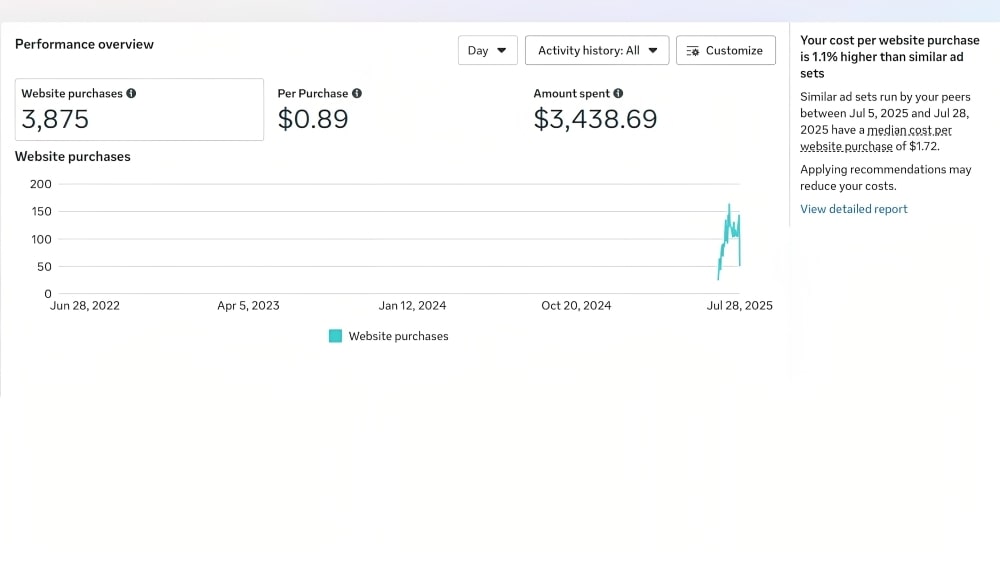Viewport: 1000px width, 562px height.
Task: Click the Apr 5, 2023 axis label
Action: pos(248,306)
